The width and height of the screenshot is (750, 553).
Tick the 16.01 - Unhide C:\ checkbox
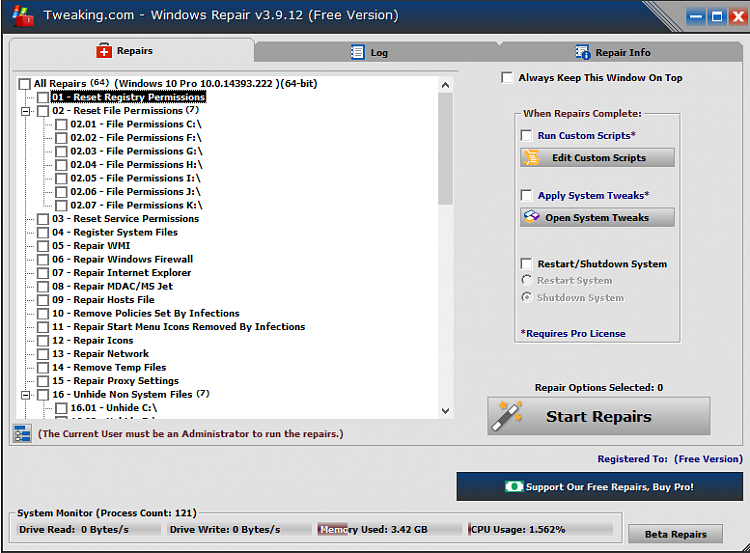61,408
